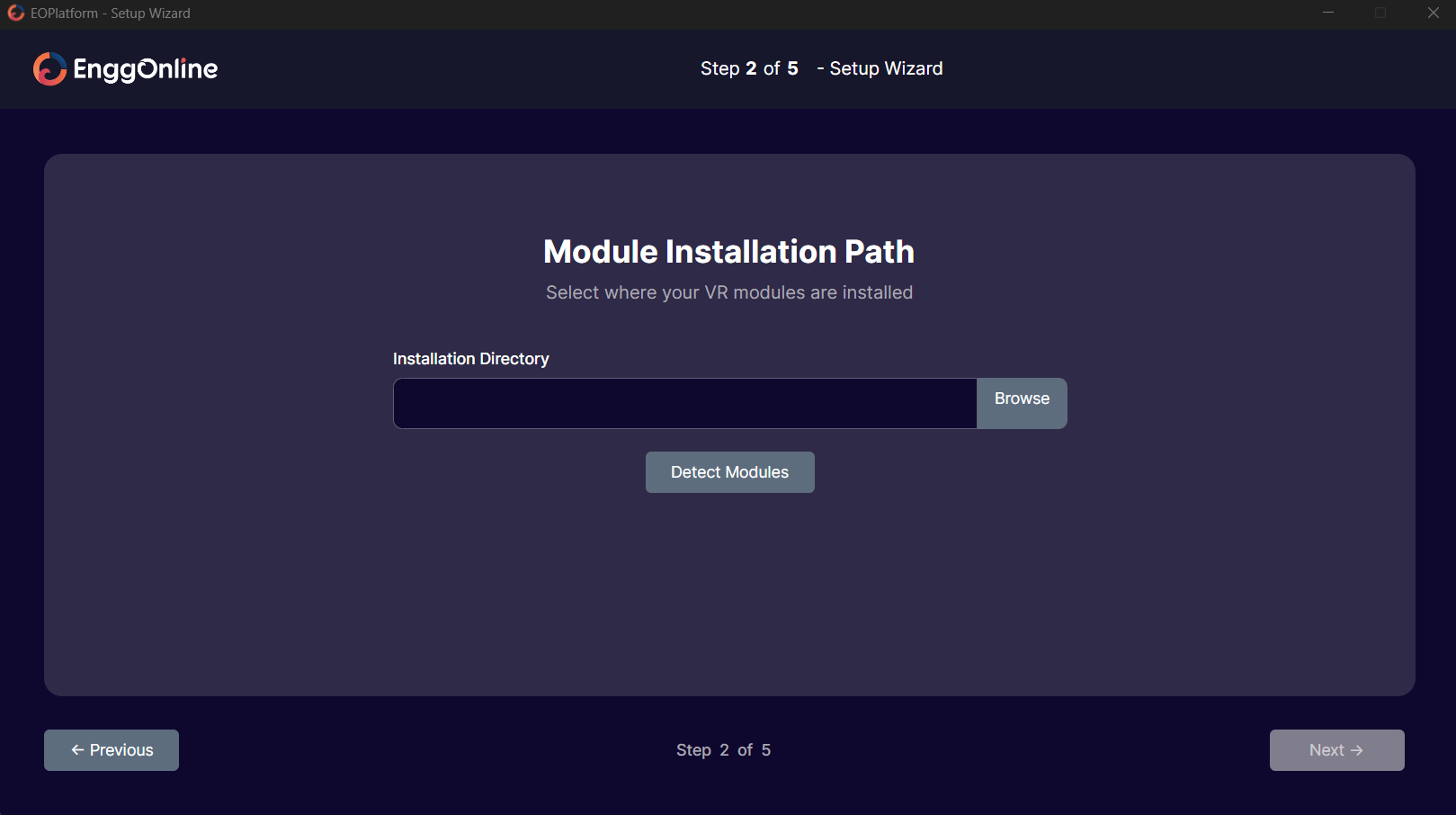Click the '- Setup Wizard' header text

pos(880,69)
